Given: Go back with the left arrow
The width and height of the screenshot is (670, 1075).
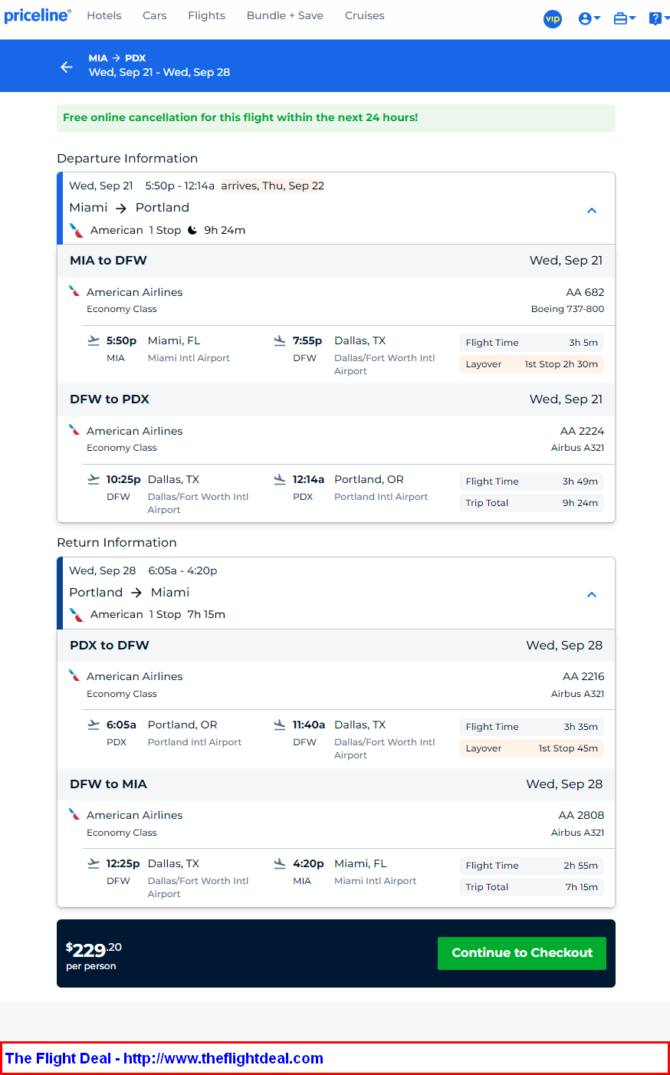Looking at the screenshot, I should pos(67,67).
